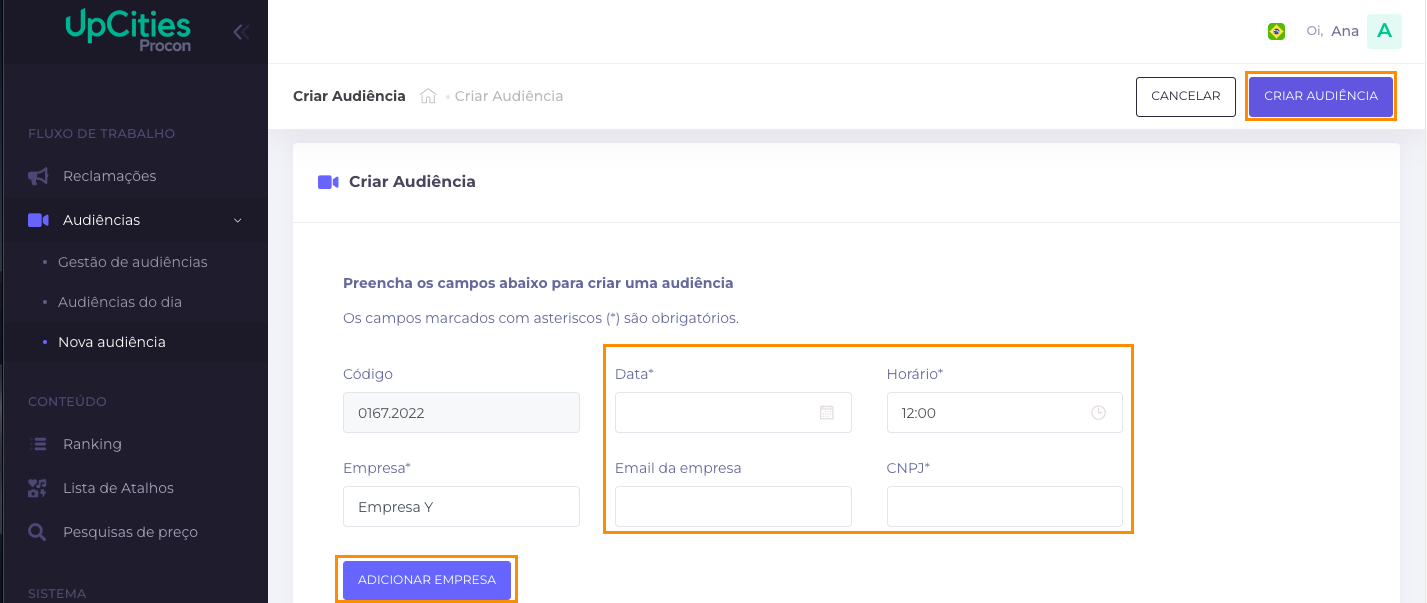Image resolution: width=1427 pixels, height=603 pixels.
Task: Open Audiências do dia submenu item
Action: point(120,302)
